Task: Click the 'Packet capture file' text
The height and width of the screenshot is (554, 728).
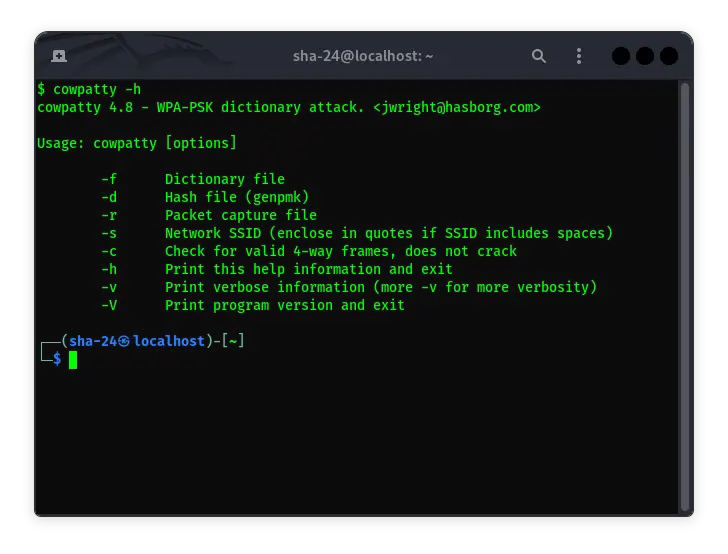Action: click(x=240, y=215)
